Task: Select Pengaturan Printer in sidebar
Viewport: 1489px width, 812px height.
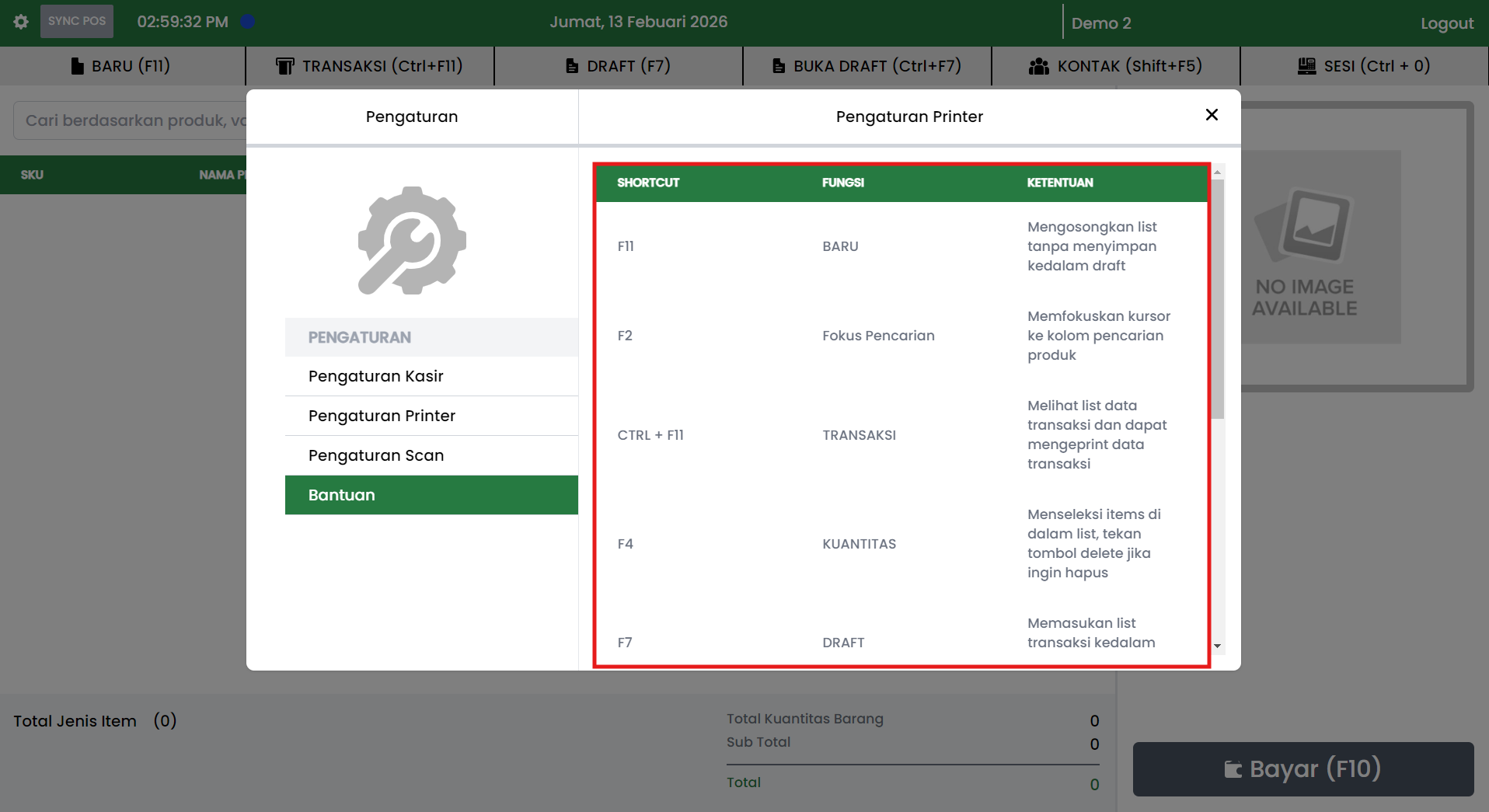Action: (x=382, y=416)
